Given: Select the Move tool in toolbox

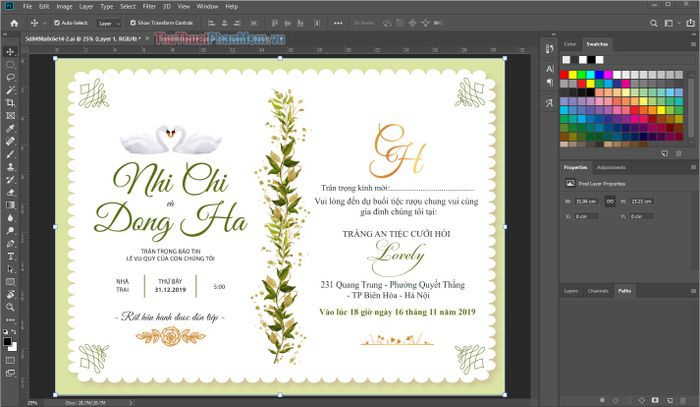Looking at the screenshot, I should (9, 50).
